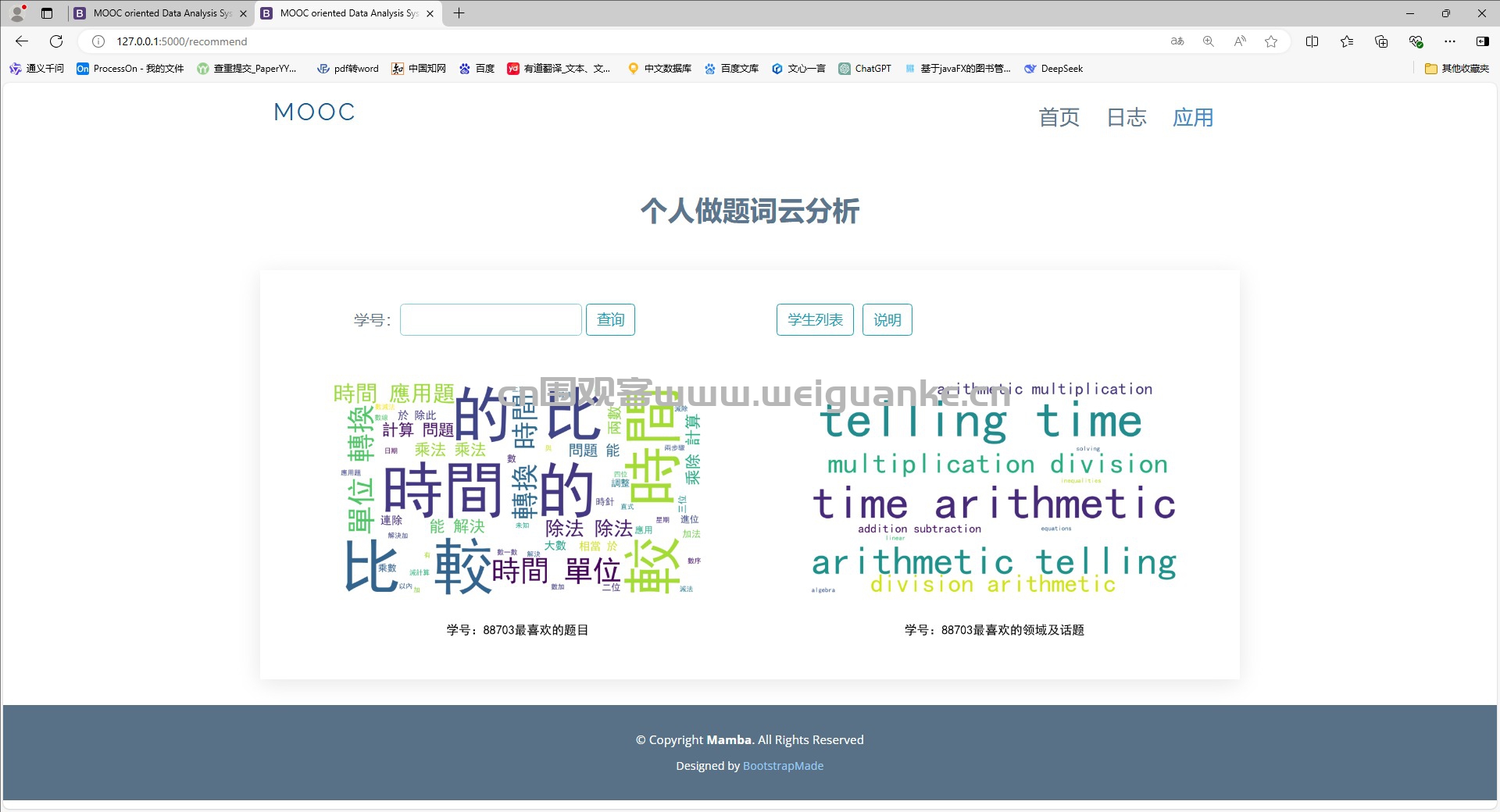
Task: Click the caption 学号：88703最喜欢的领域及话题
Action: [x=994, y=630]
